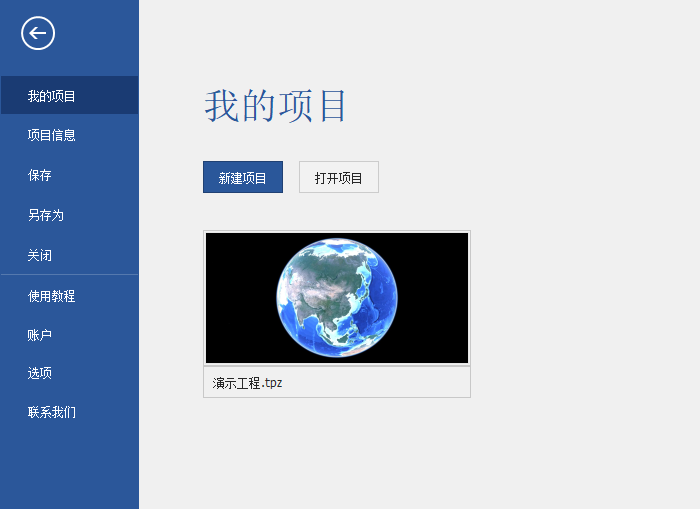Choose 保存 from the sidebar
This screenshot has height=509, width=700.
(40, 175)
